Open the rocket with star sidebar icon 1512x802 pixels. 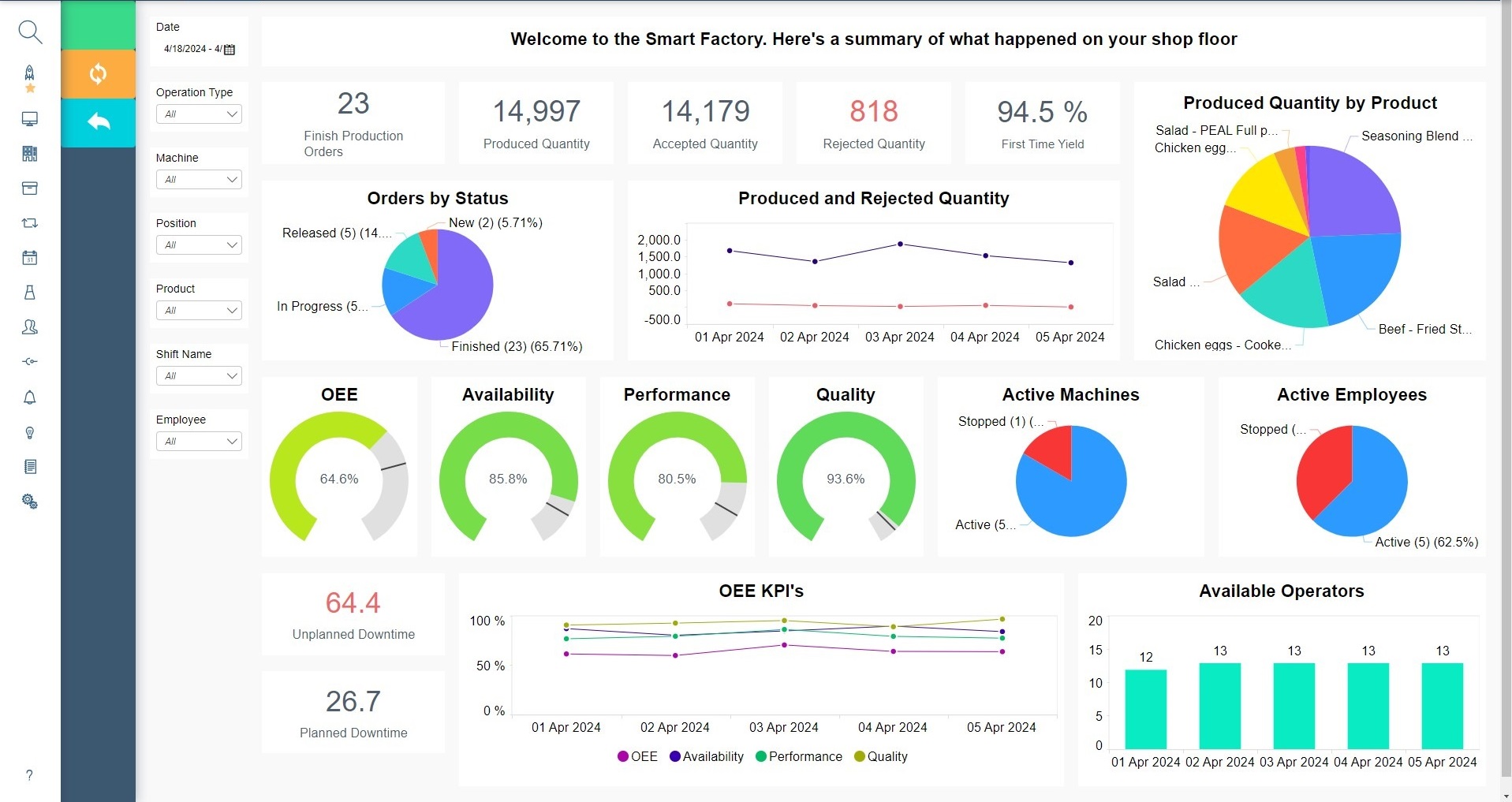click(x=30, y=78)
